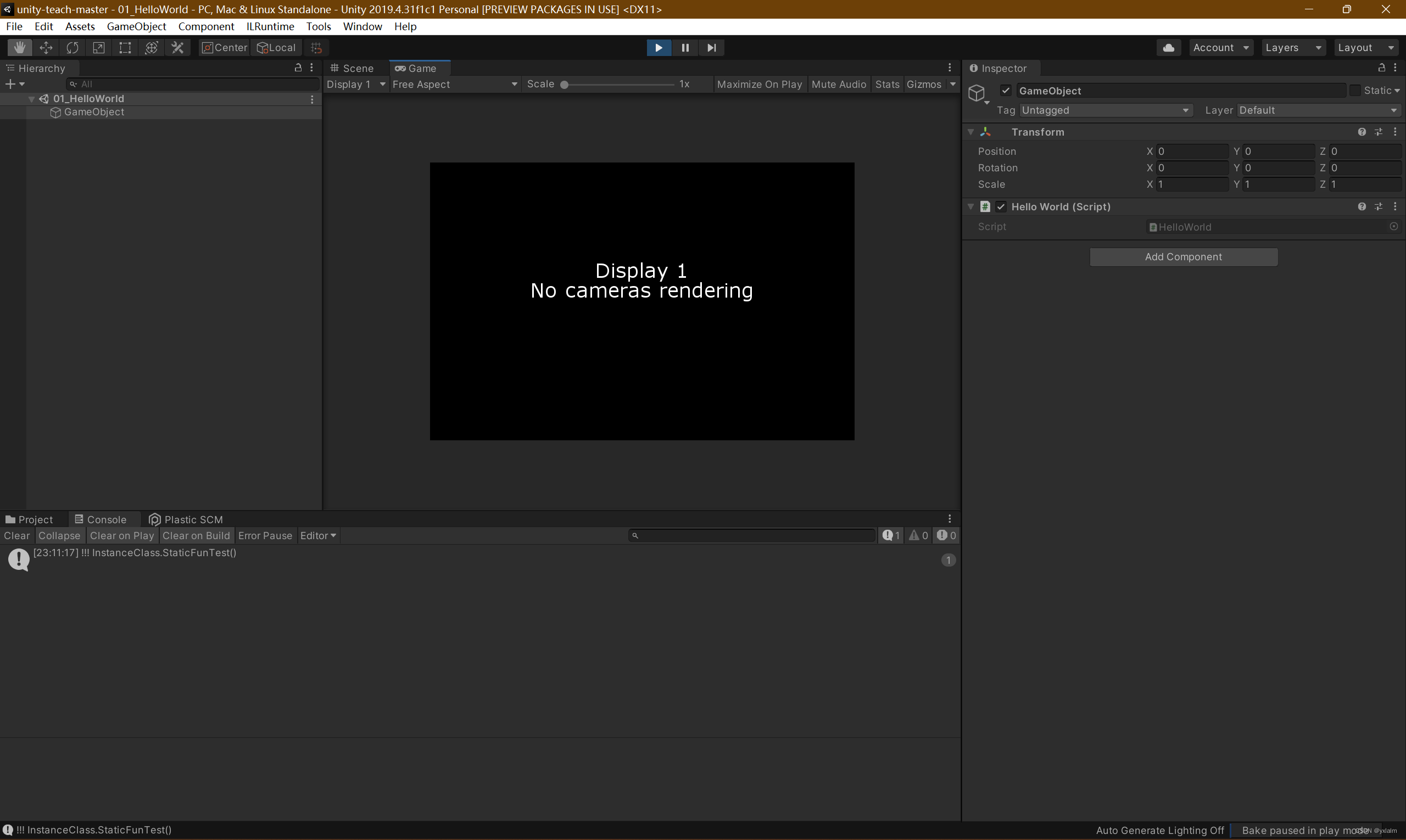This screenshot has width=1406, height=840.
Task: Toggle Error Pause
Action: tap(265, 535)
